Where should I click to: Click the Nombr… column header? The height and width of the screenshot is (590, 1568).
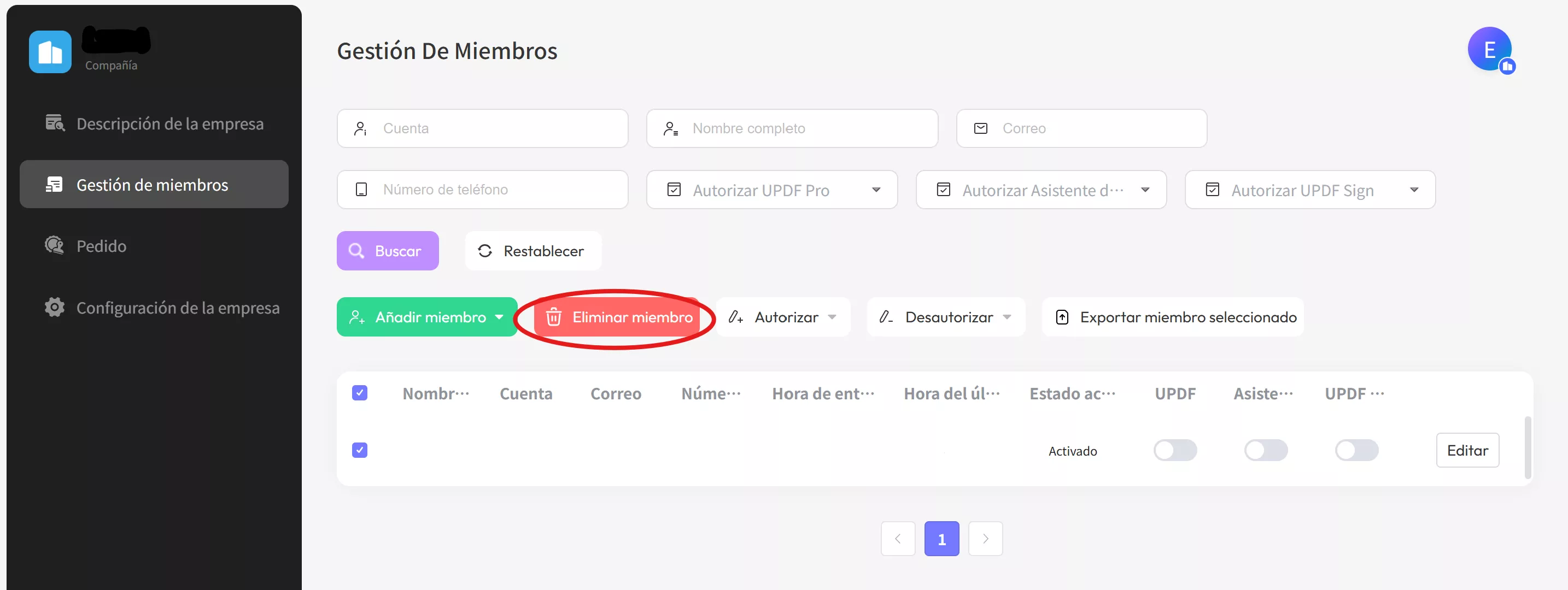[436, 393]
